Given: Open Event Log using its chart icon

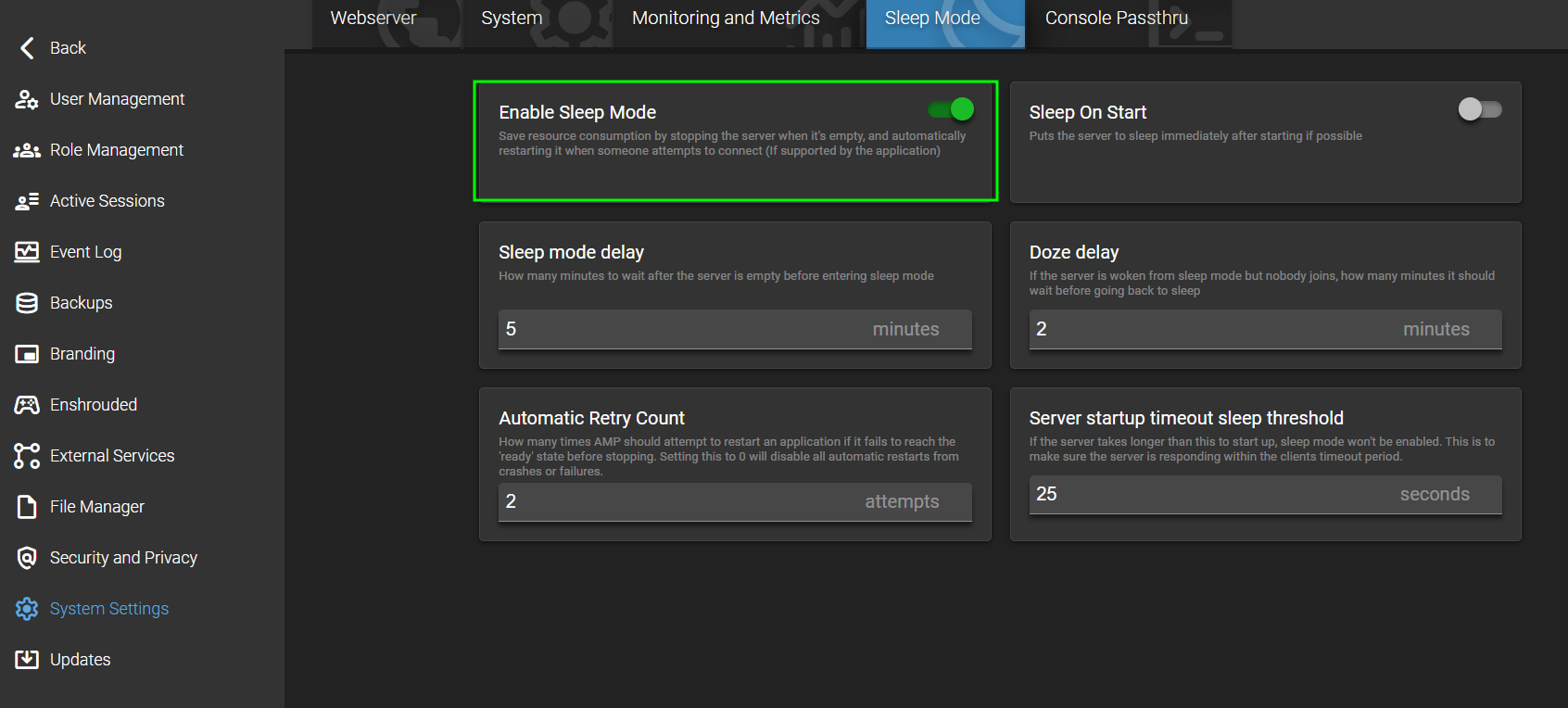Looking at the screenshot, I should tap(27, 252).
